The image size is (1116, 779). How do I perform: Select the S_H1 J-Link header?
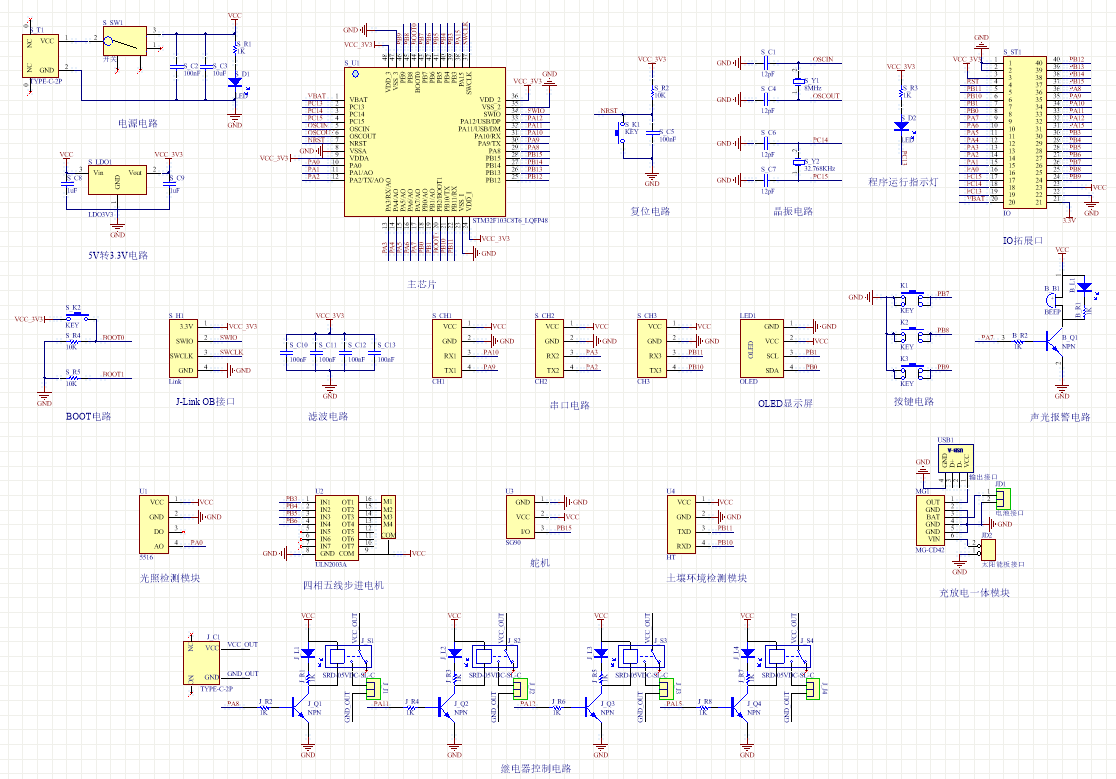pyautogui.click(x=184, y=349)
